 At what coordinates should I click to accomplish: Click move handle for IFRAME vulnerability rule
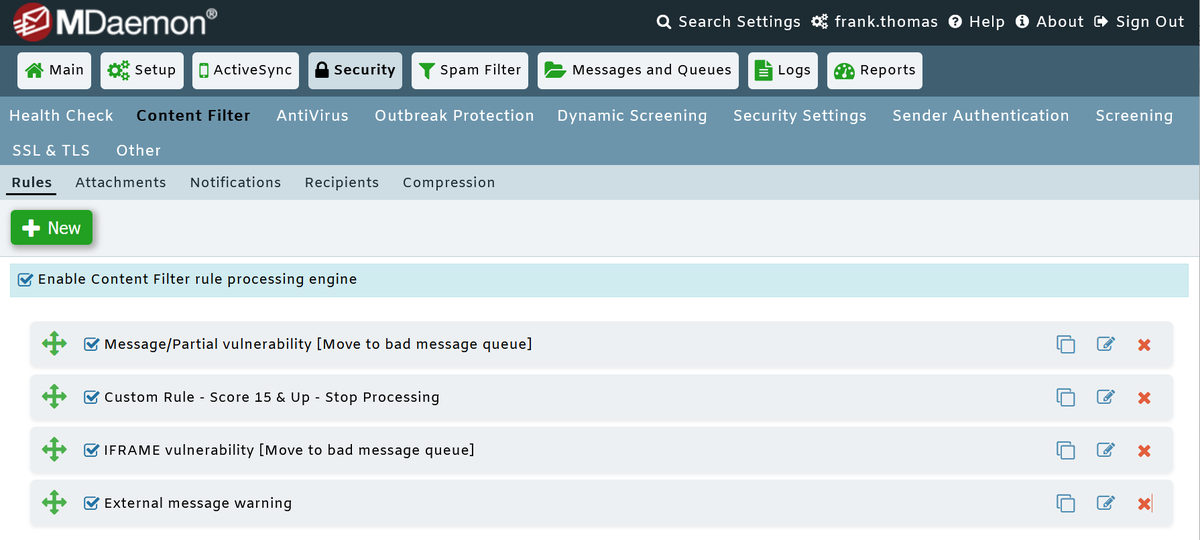click(54, 450)
